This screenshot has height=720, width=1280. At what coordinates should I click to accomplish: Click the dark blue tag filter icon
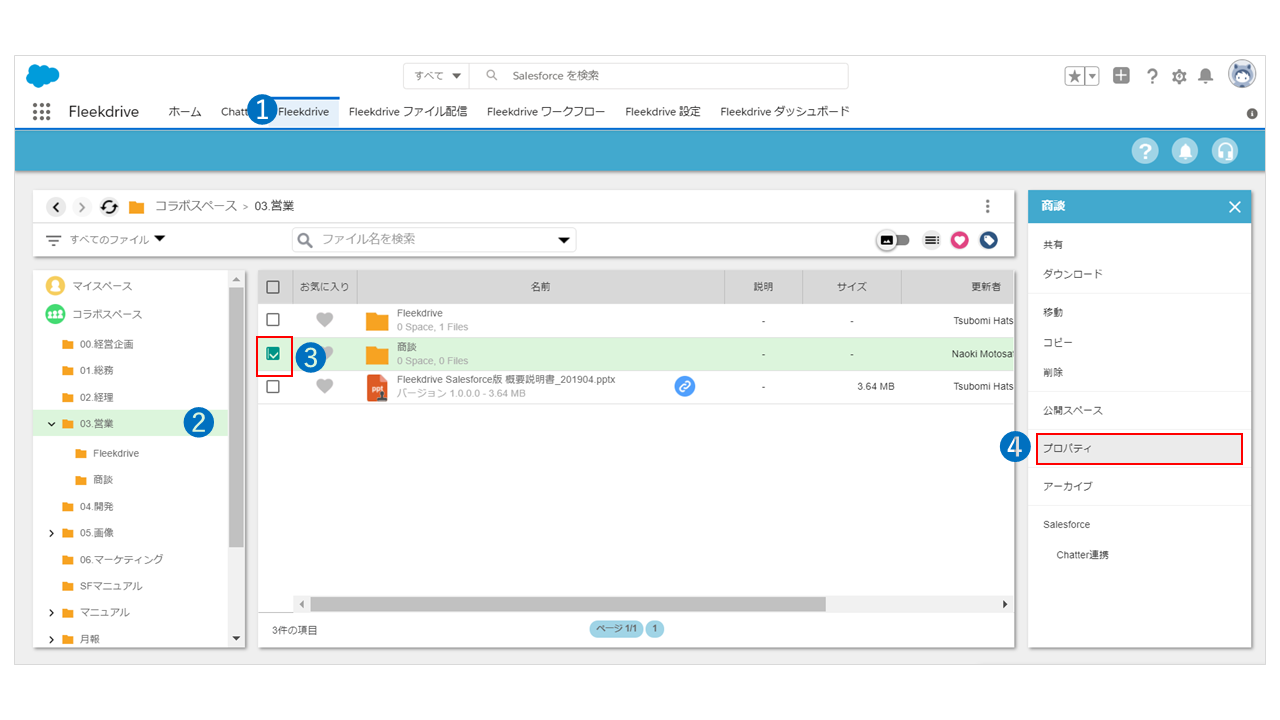(x=988, y=240)
